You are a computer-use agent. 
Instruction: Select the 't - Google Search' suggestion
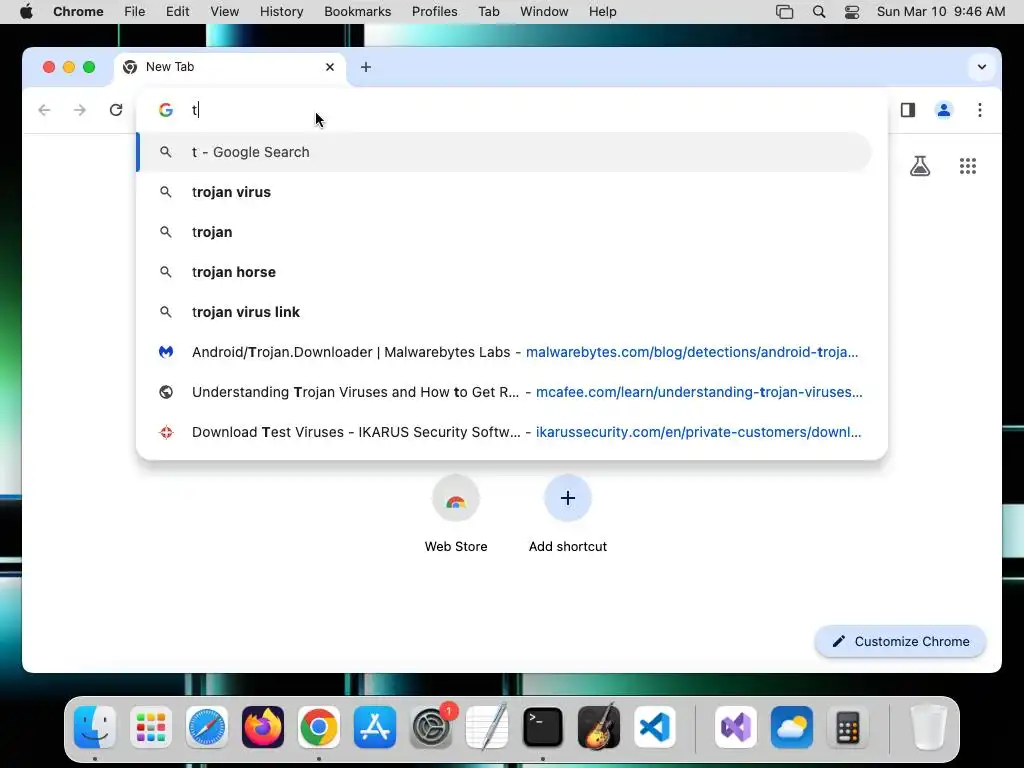504,152
